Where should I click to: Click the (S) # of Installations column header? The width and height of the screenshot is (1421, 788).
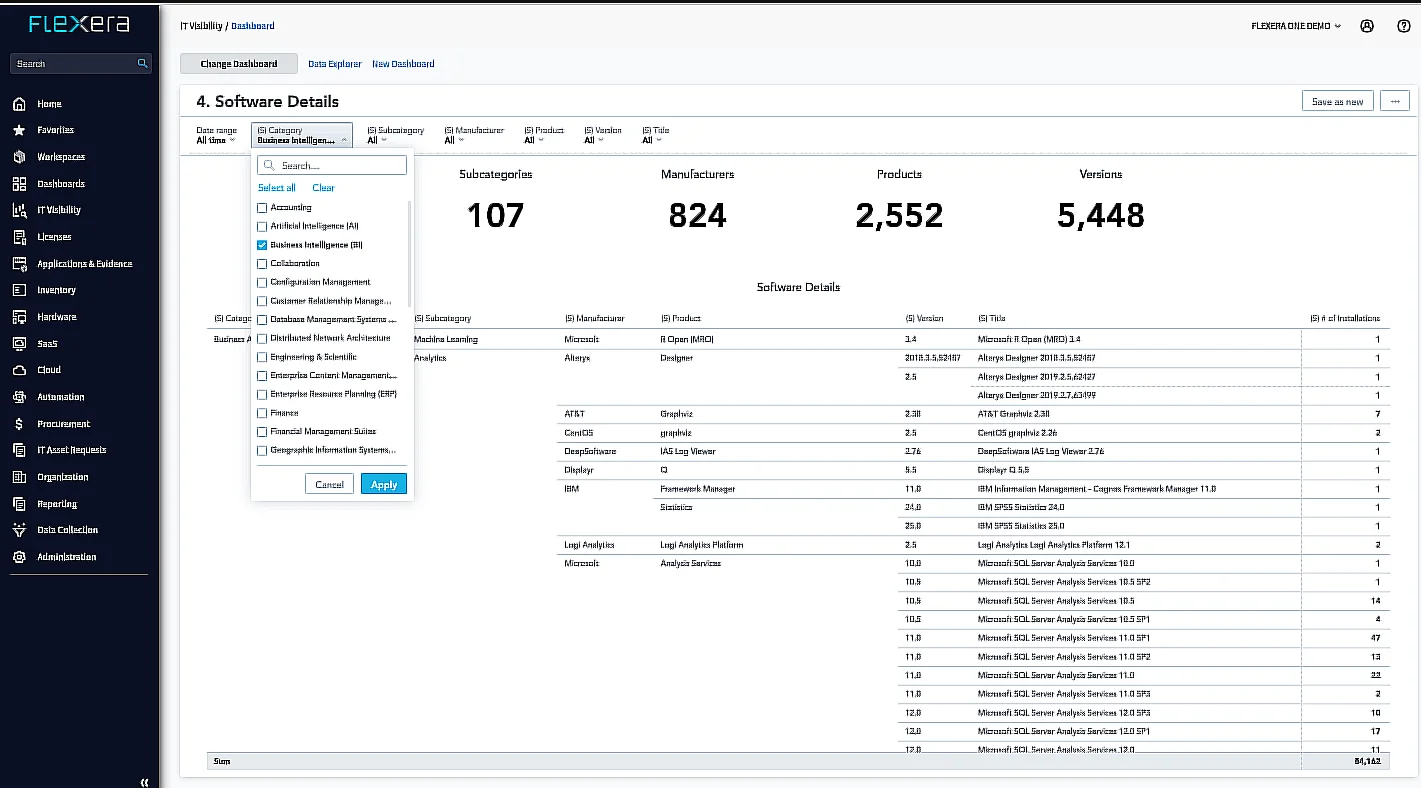1344,318
